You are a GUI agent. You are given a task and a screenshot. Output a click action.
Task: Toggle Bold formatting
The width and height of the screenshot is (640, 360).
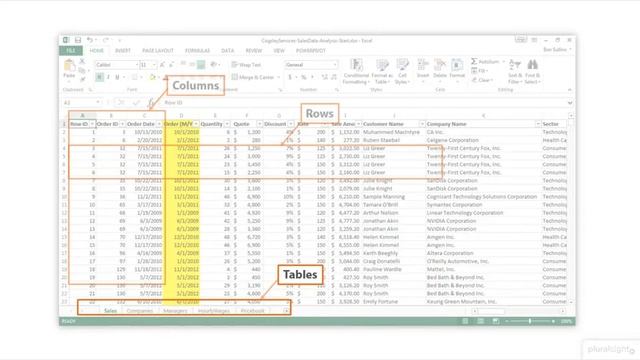click(x=99, y=77)
